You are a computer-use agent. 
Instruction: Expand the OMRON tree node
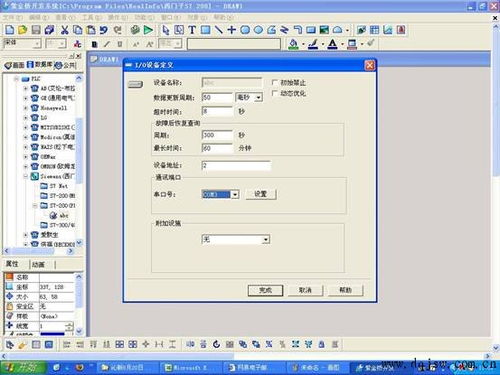tap(26, 166)
